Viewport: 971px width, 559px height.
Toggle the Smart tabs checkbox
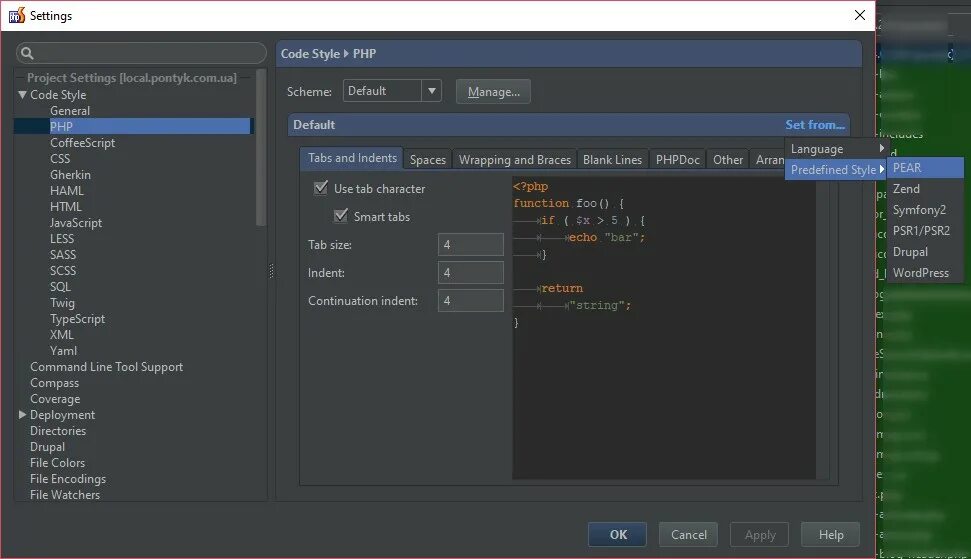pyautogui.click(x=341, y=215)
